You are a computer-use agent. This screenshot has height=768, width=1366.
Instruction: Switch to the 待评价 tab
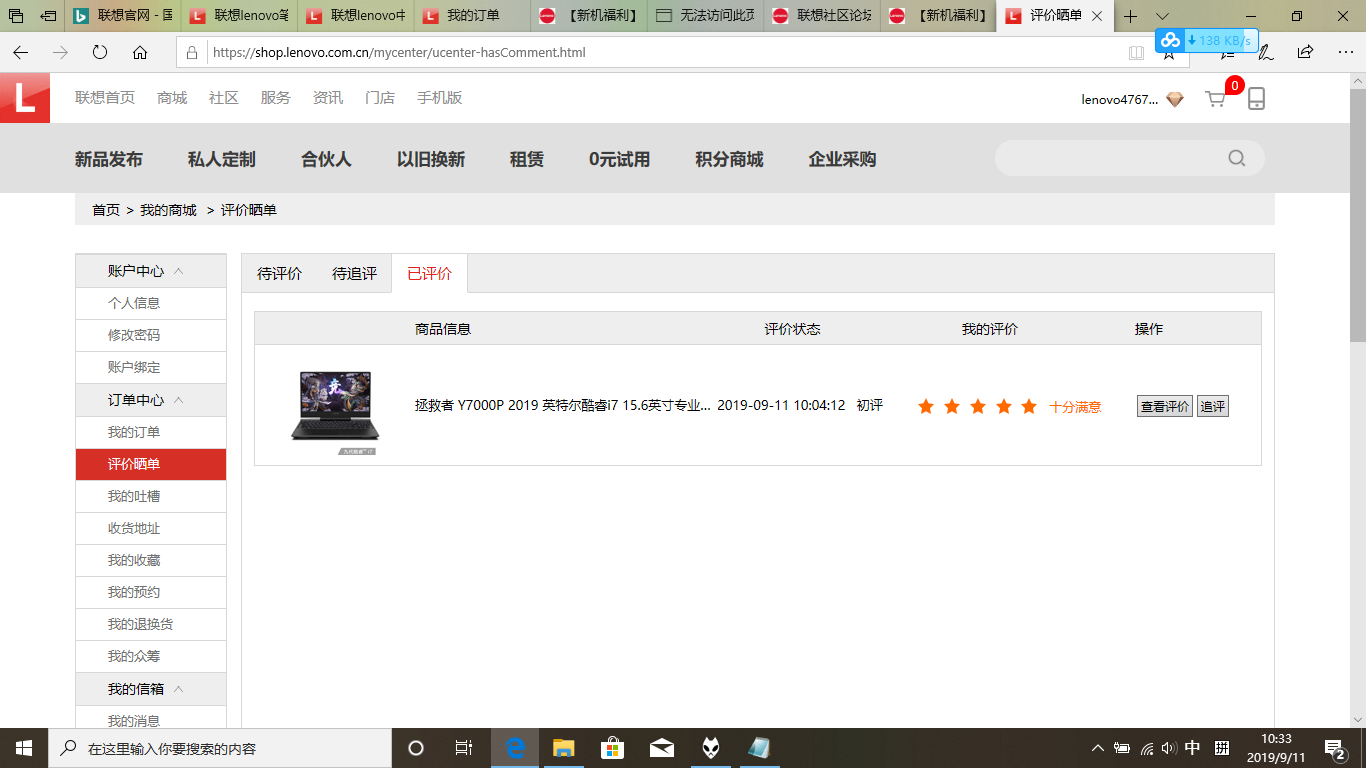click(x=279, y=273)
